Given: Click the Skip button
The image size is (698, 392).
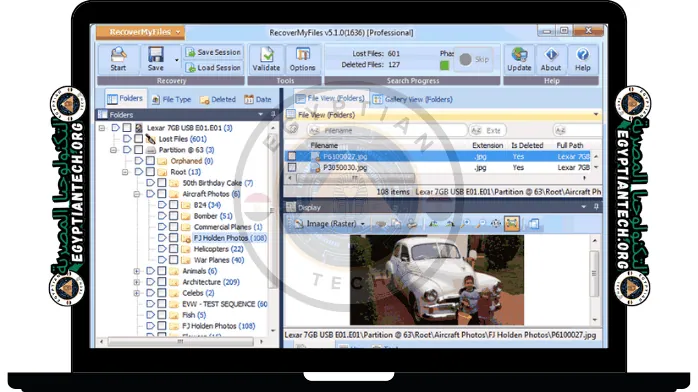Looking at the screenshot, I should (475, 59).
